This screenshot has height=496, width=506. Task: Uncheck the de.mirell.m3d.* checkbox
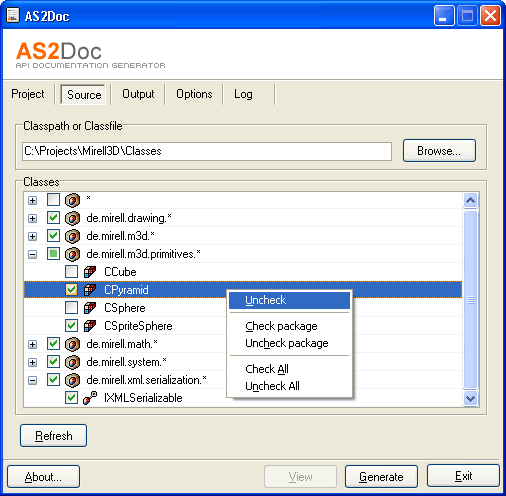(53, 236)
